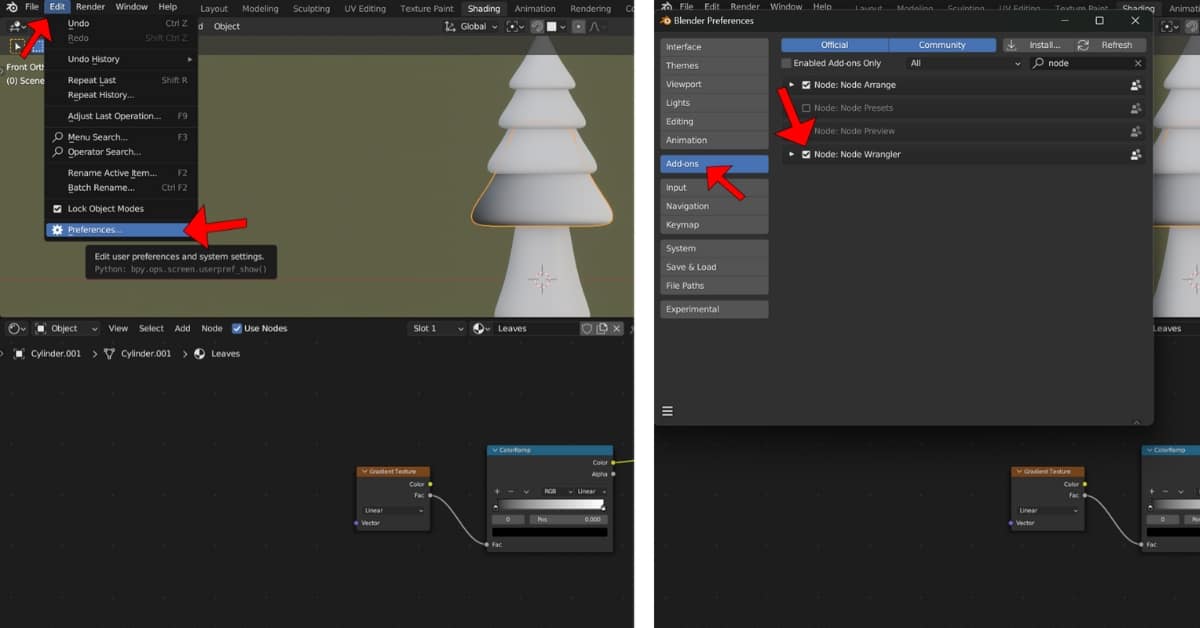Click community icon in Node Arrange row
The image size is (1200, 628).
click(x=1136, y=85)
